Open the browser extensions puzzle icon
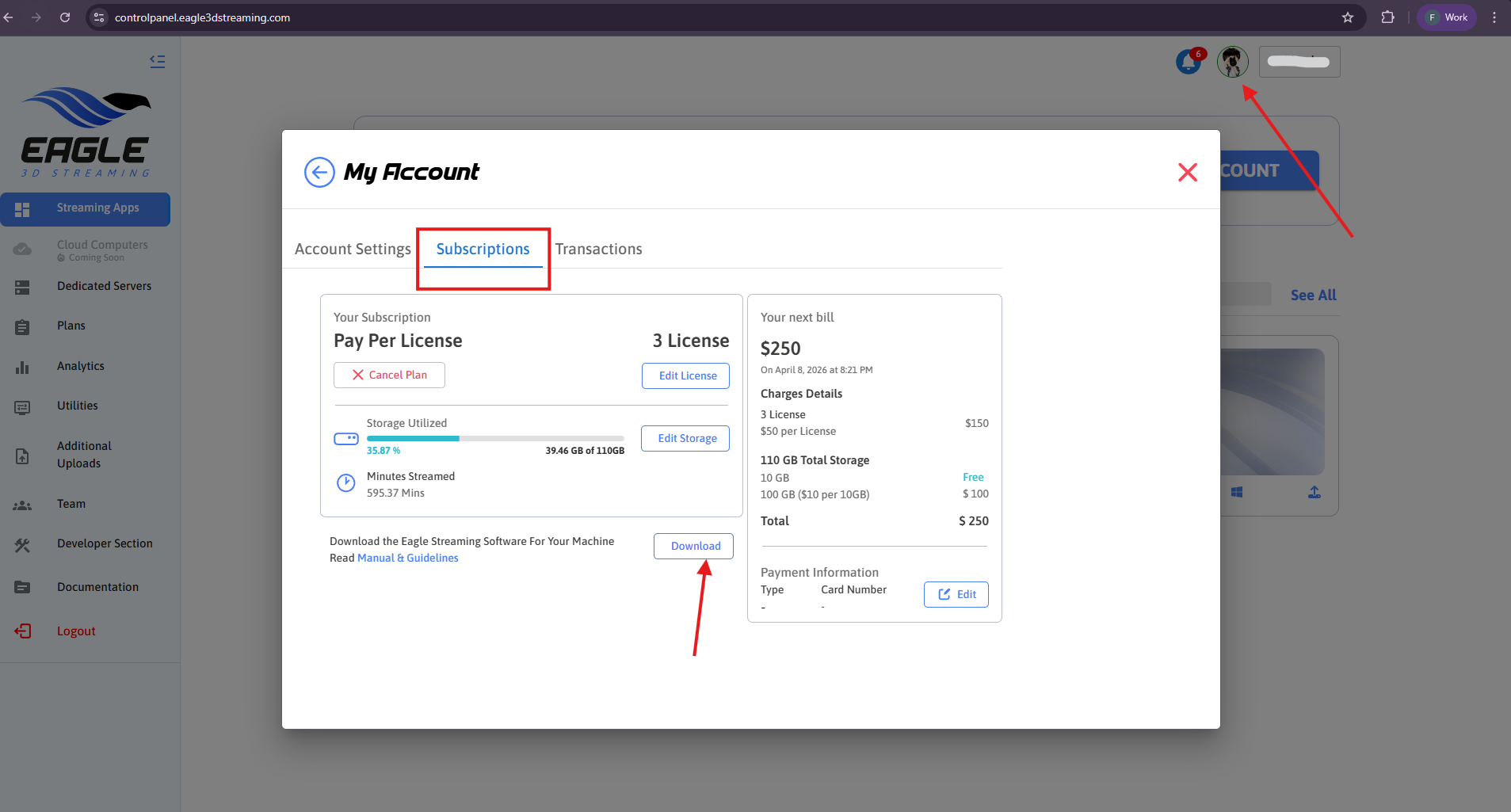Screen dimensions: 1511x812 1387,17
